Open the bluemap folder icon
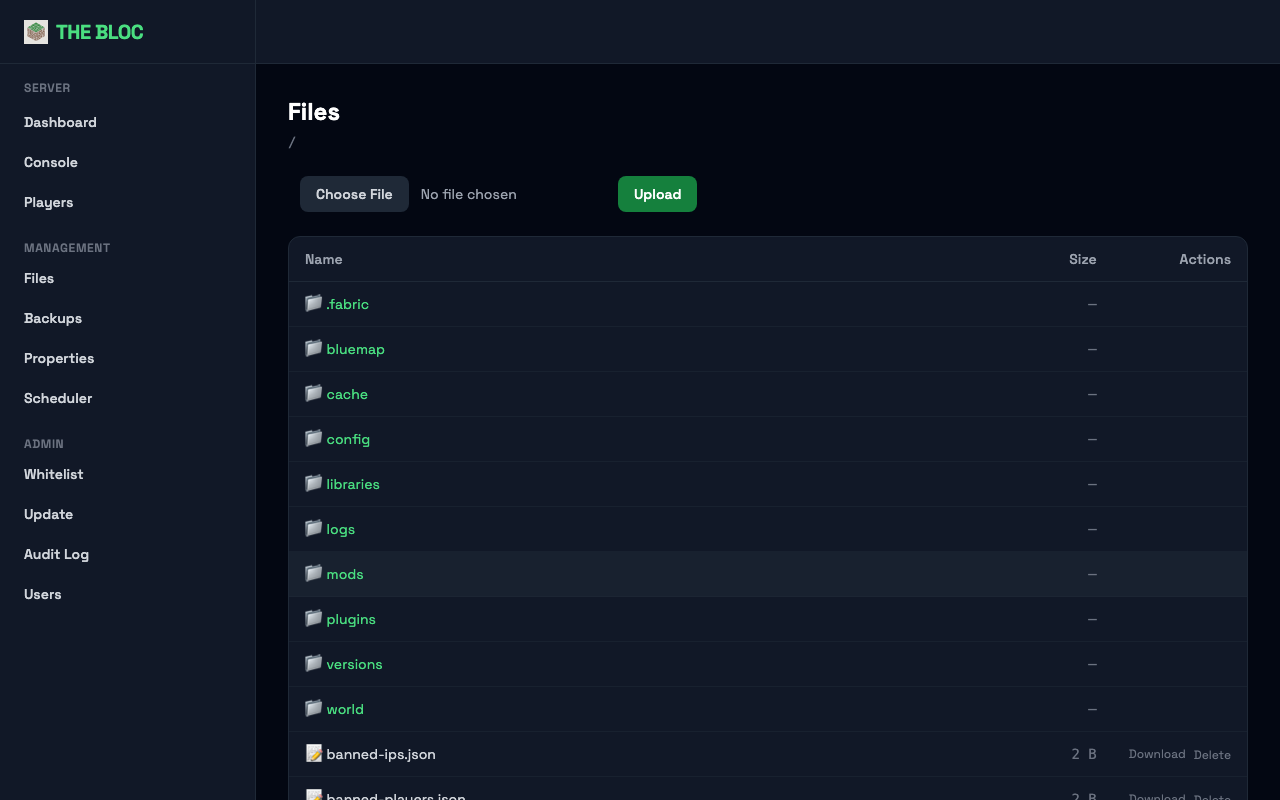This screenshot has width=1280, height=800. (x=313, y=348)
